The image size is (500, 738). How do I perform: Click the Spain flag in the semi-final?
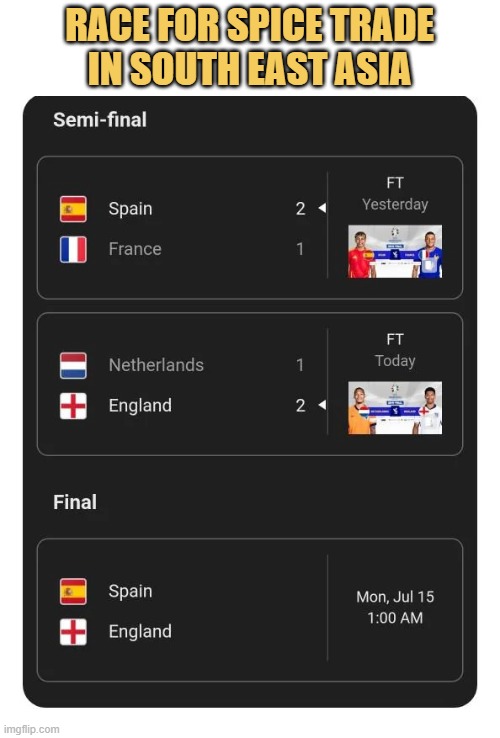(73, 209)
